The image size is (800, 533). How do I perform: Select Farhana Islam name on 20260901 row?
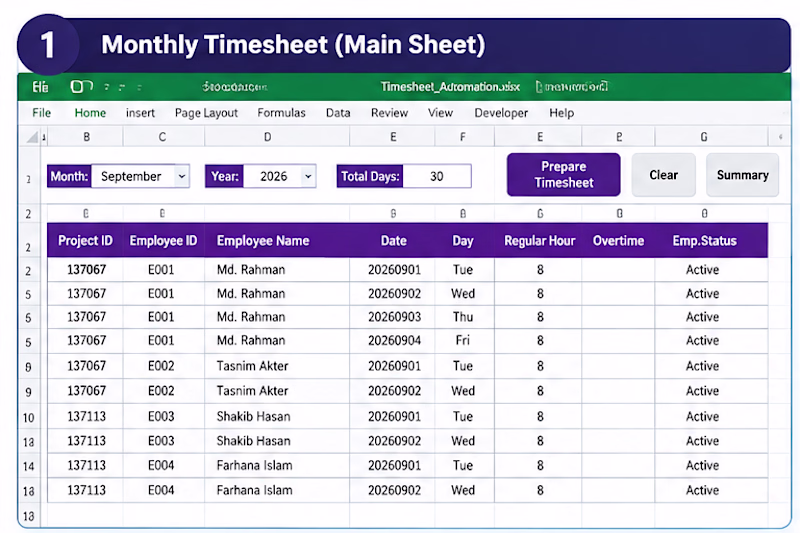click(277, 465)
